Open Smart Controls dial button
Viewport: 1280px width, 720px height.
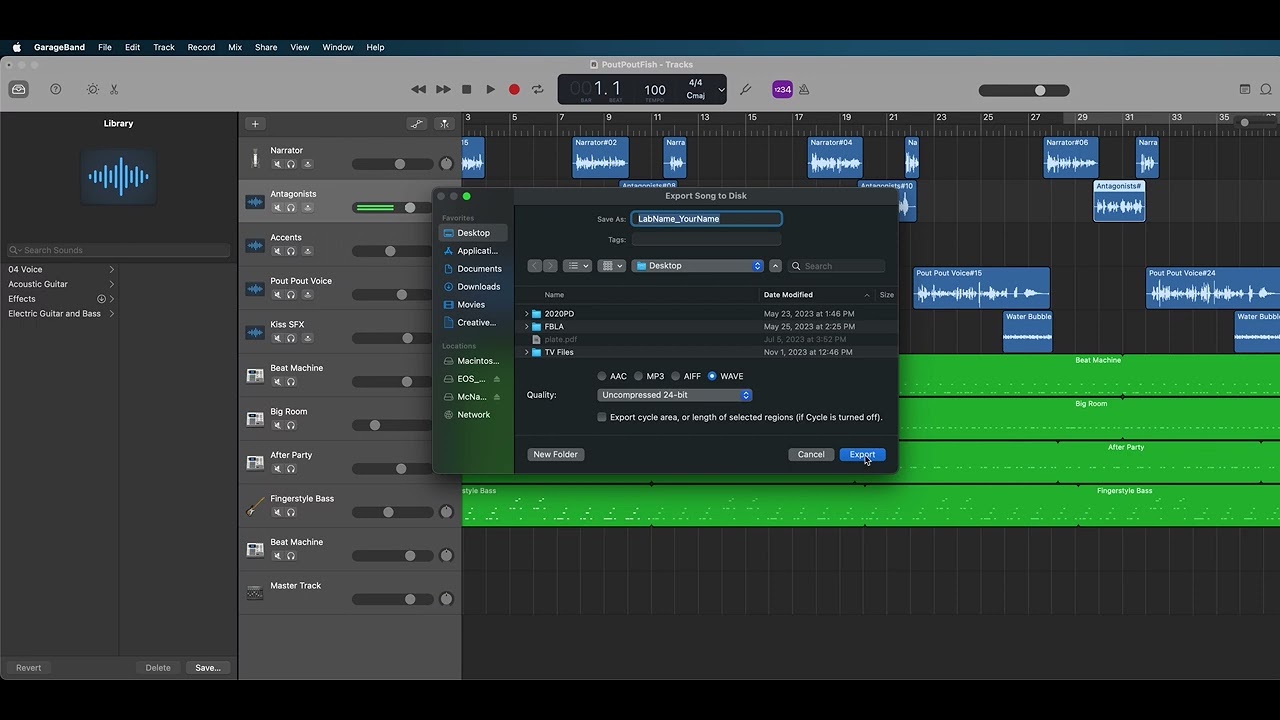93,89
